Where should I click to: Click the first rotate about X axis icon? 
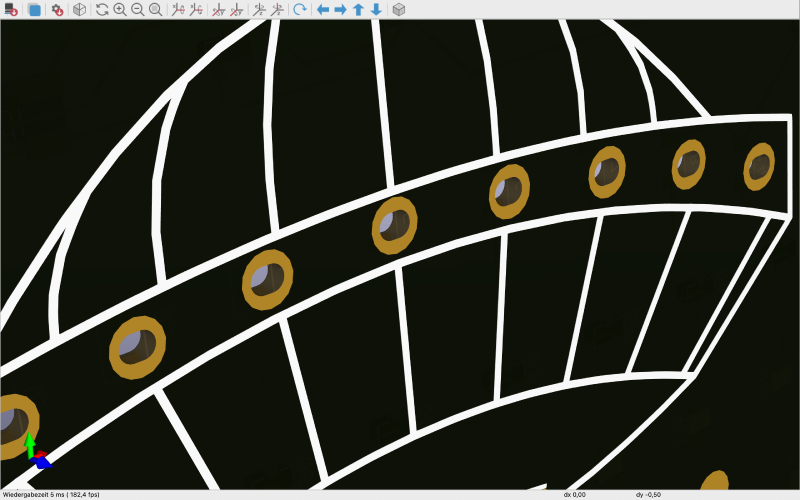[x=178, y=9]
